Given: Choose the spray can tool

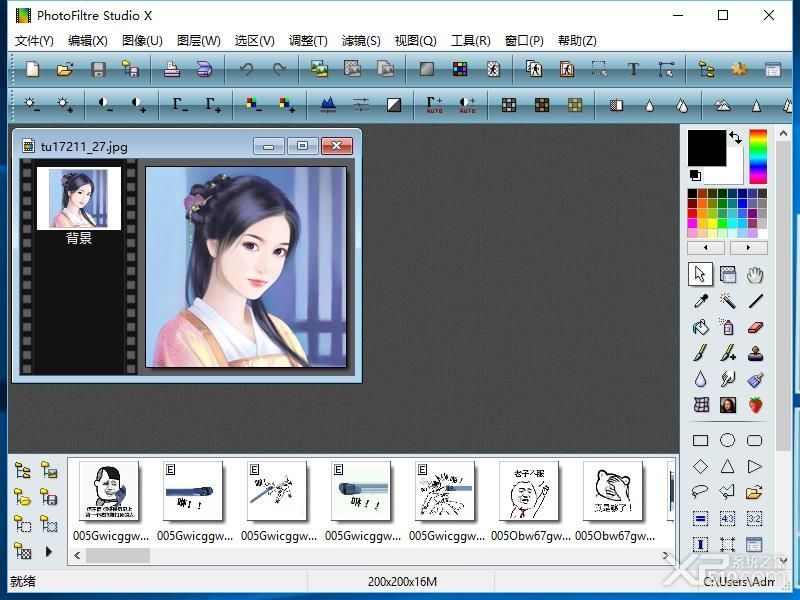Looking at the screenshot, I should coord(728,327).
